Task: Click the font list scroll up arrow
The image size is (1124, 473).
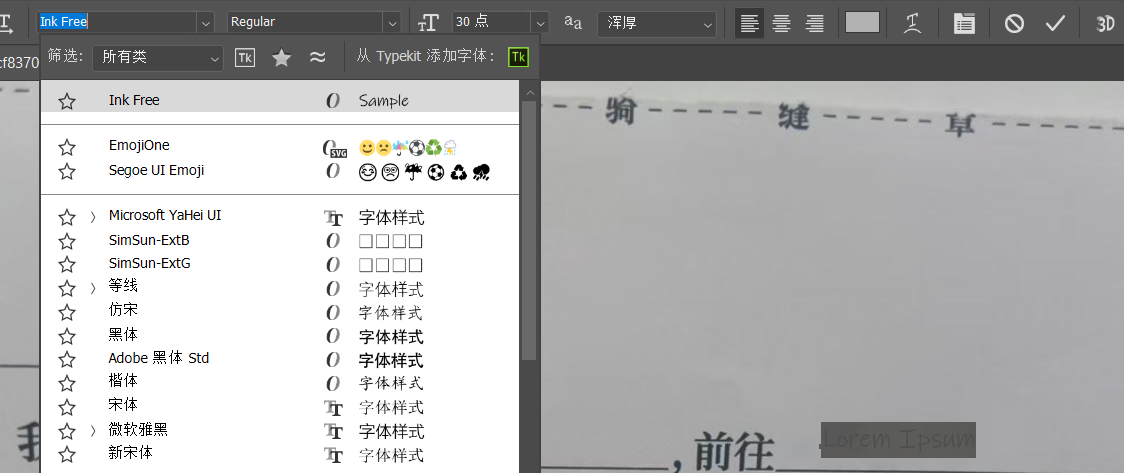Action: pyautogui.click(x=530, y=93)
